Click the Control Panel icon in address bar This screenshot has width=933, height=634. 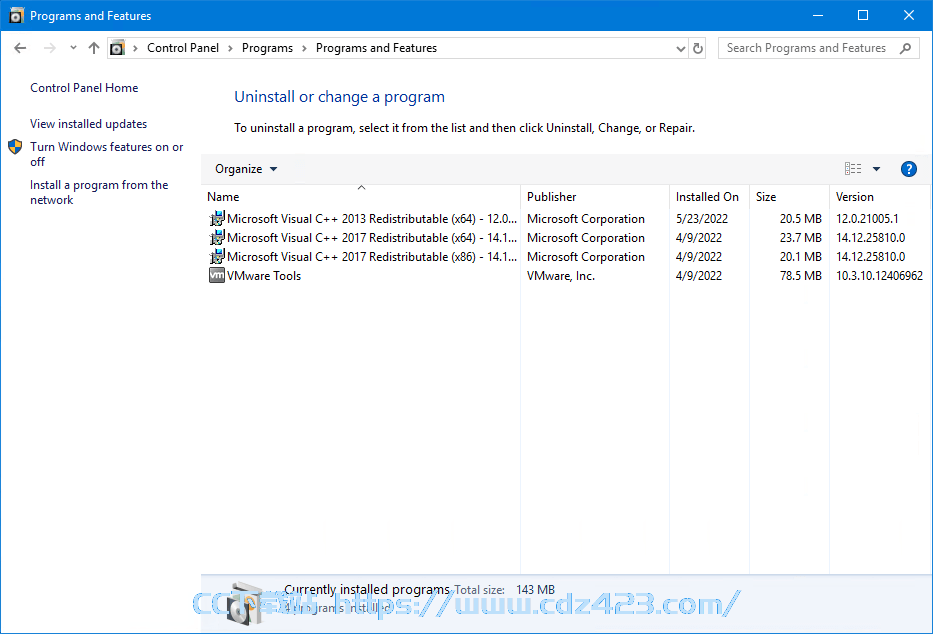coord(118,48)
